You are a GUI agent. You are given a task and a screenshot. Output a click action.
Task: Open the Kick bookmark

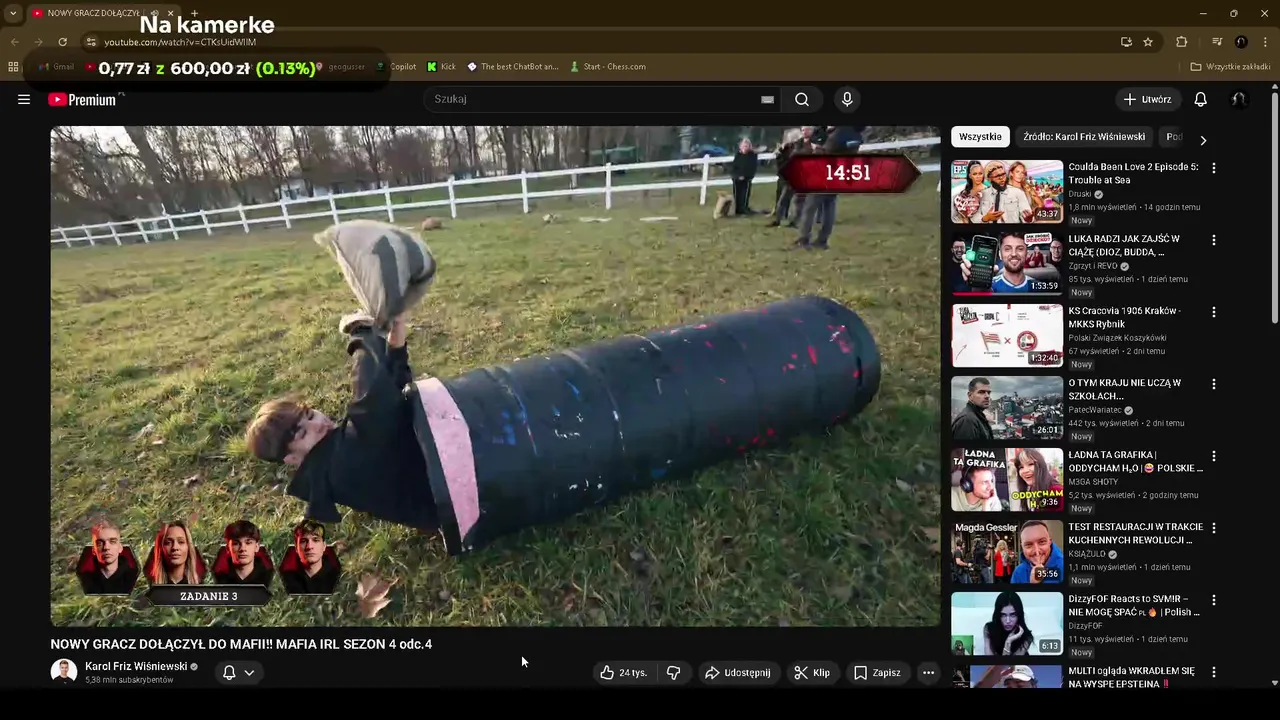click(441, 67)
